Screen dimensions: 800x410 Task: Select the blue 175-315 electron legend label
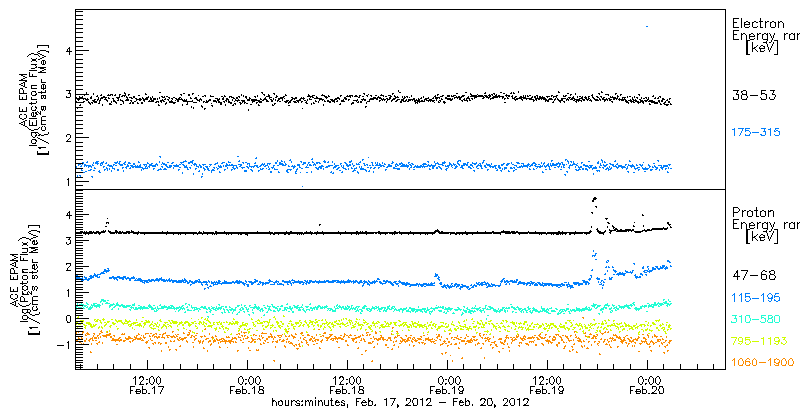click(756, 133)
